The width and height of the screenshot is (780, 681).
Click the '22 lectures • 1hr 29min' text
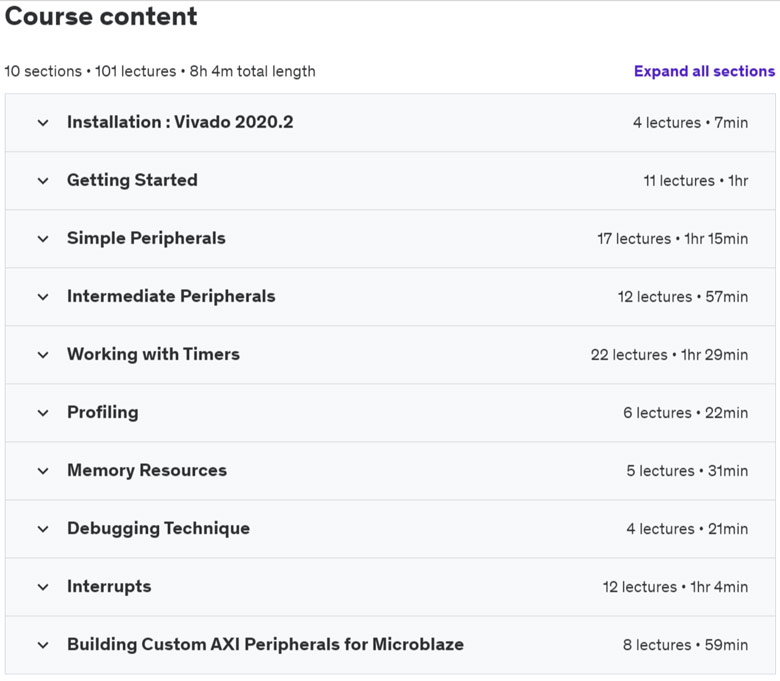pos(669,355)
